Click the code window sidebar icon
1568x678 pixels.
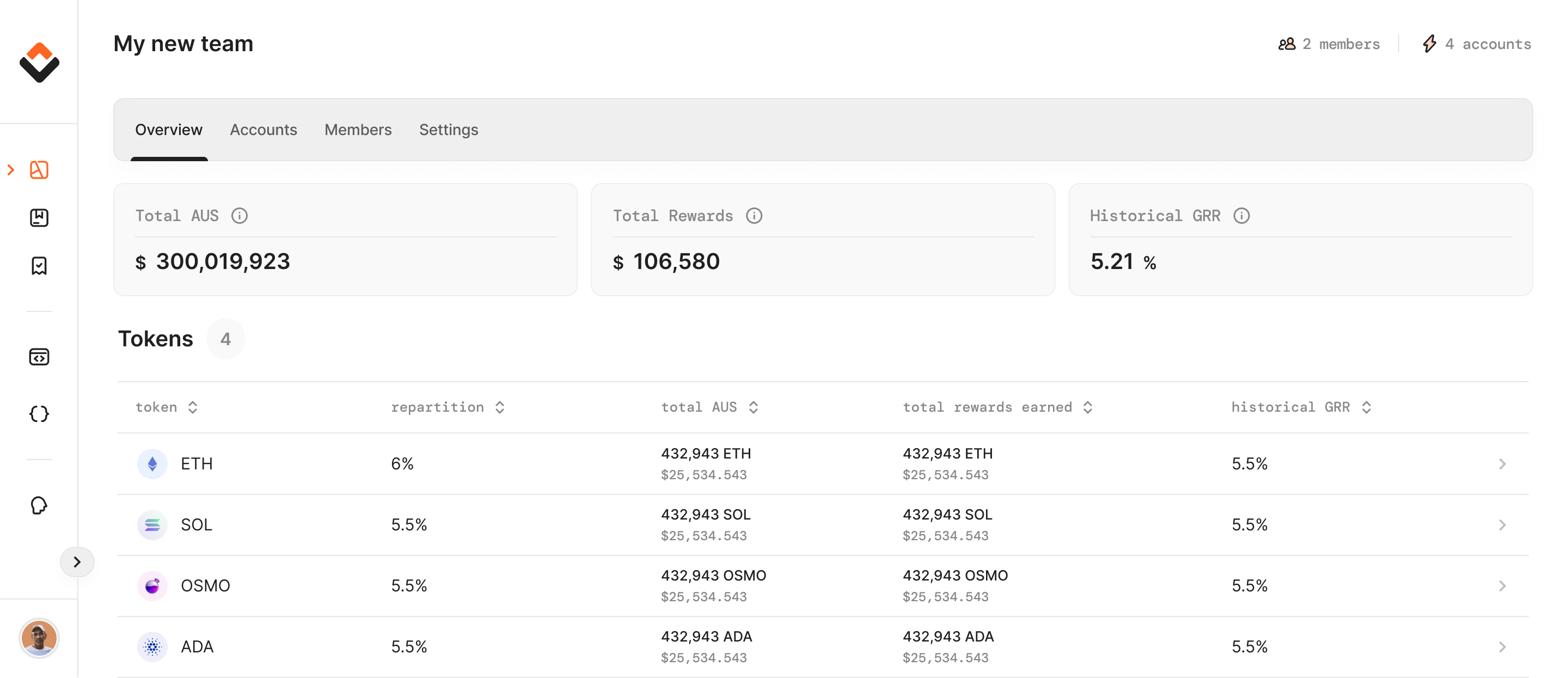click(39, 357)
